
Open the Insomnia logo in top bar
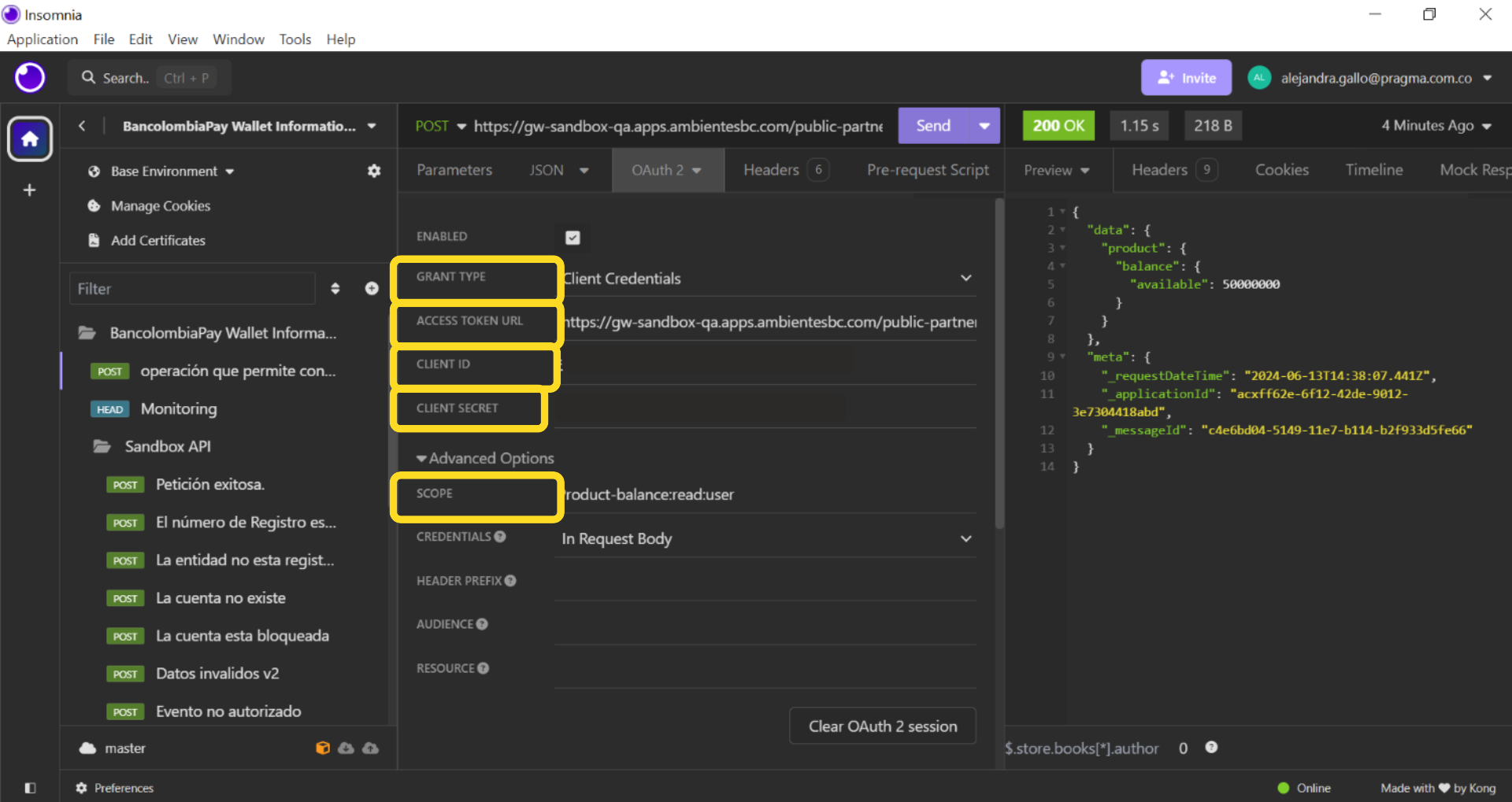pos(30,78)
